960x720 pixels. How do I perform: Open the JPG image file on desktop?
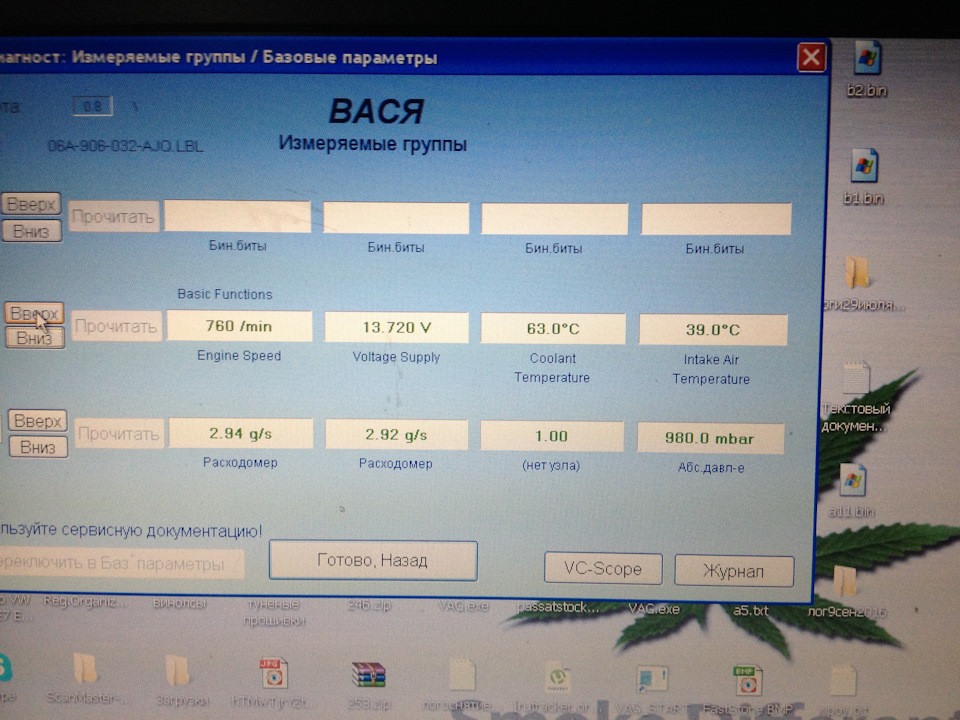tap(274, 673)
